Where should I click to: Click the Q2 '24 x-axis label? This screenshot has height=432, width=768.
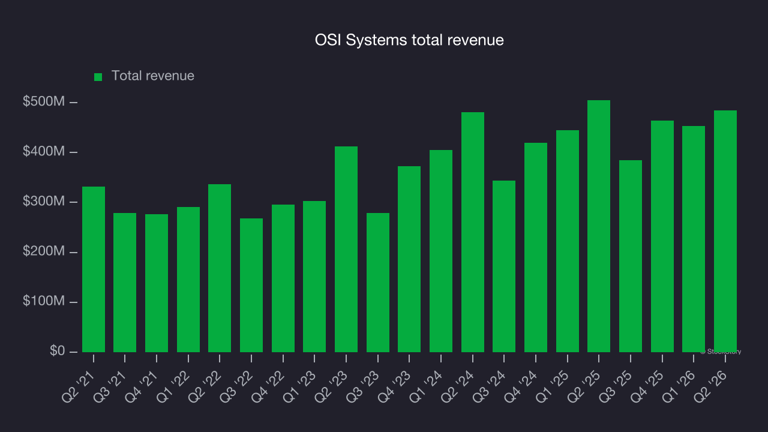tap(457, 387)
